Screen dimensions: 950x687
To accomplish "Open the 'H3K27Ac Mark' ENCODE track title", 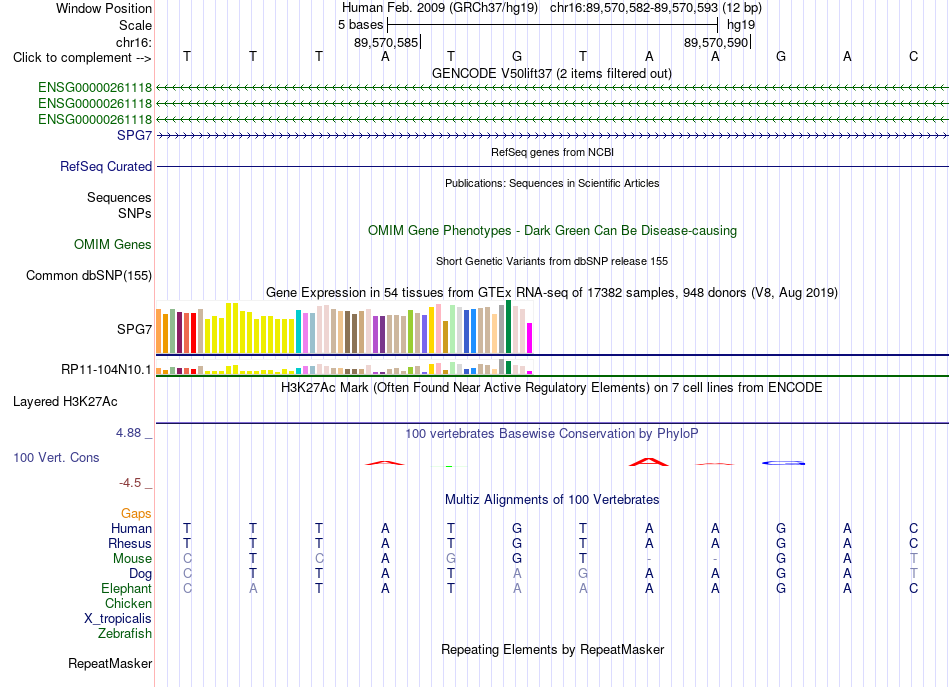I will pyautogui.click(x=552, y=388).
